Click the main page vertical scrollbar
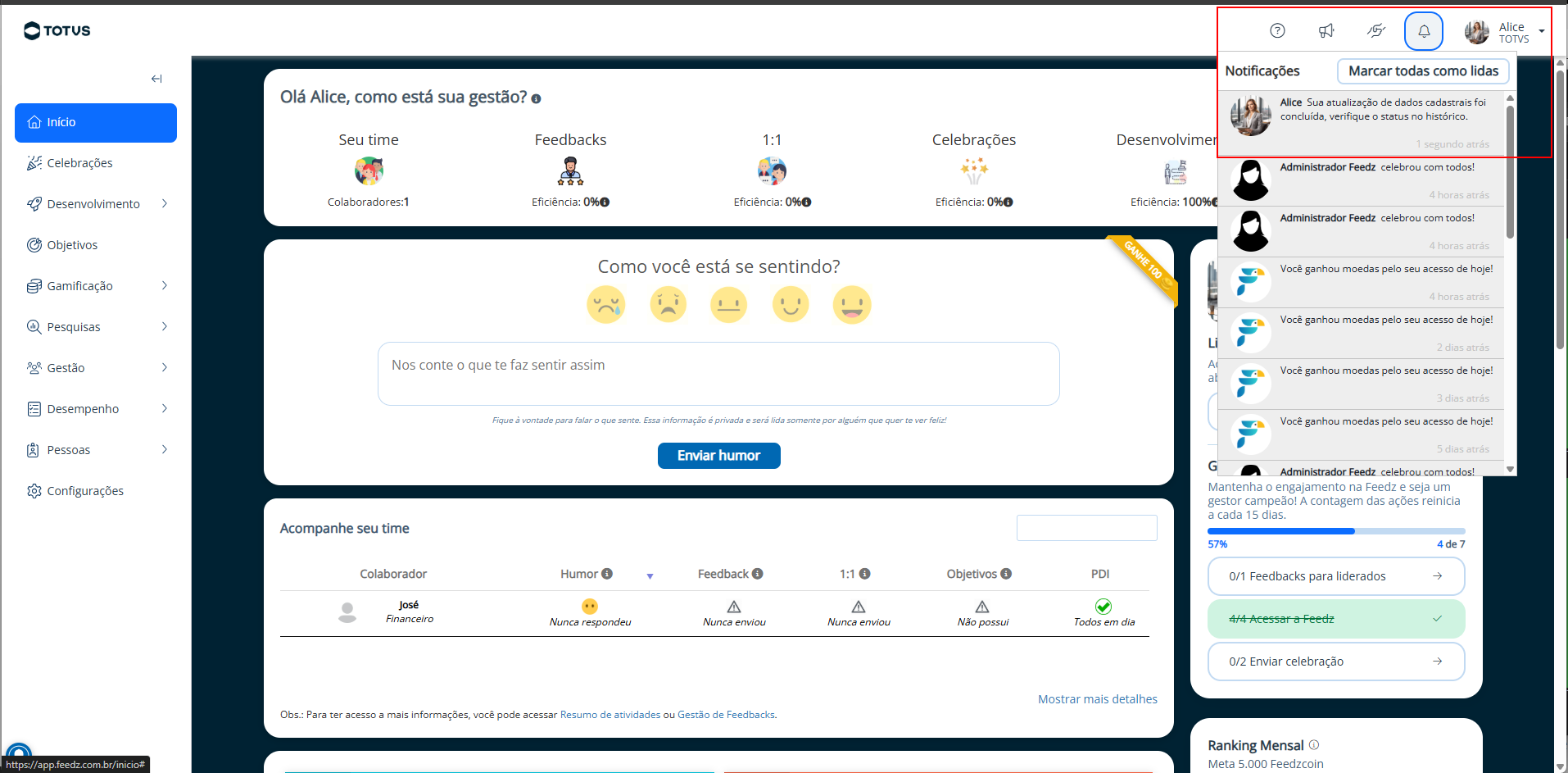This screenshot has height=773, width=1568. [x=1561, y=209]
